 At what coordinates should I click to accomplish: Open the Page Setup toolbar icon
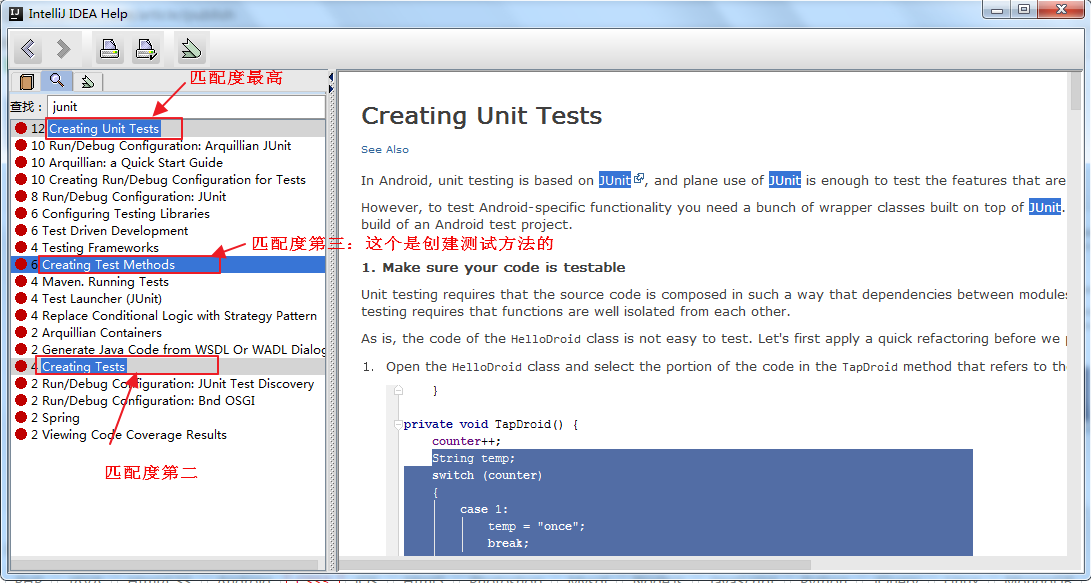(x=146, y=49)
